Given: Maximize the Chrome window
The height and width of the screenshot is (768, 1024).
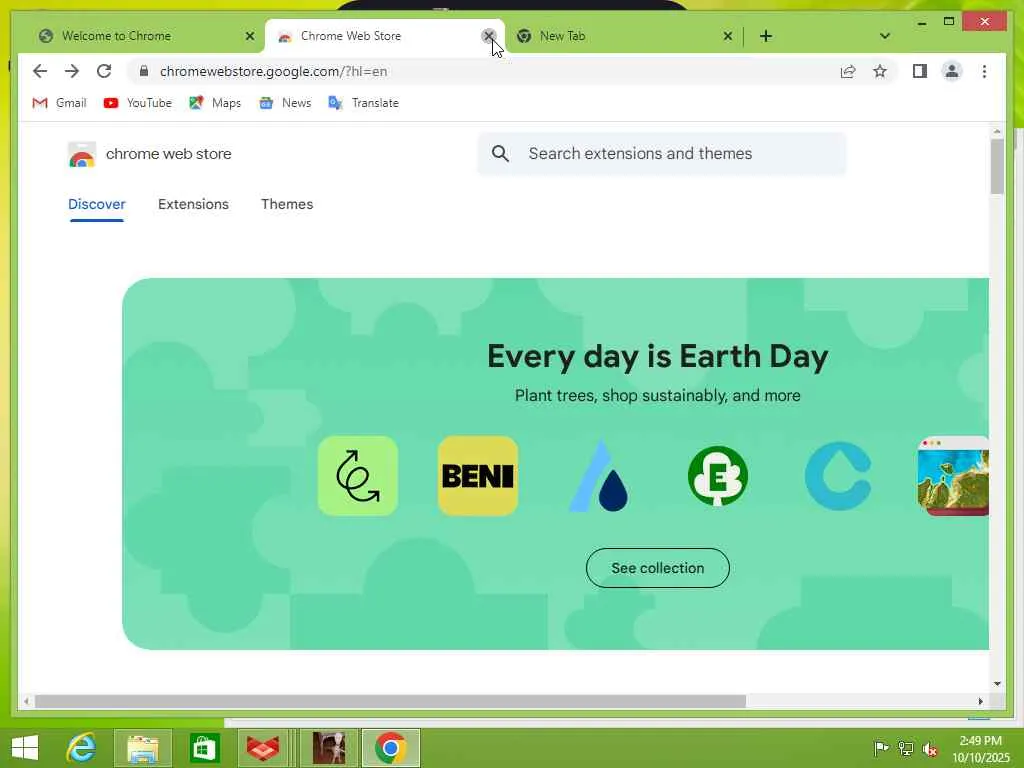Looking at the screenshot, I should (949, 22).
